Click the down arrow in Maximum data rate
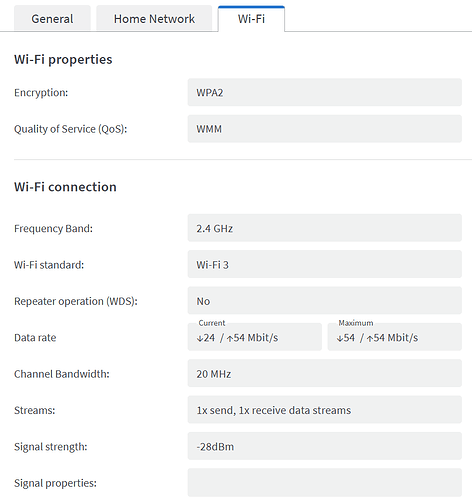The image size is (472, 499). (x=340, y=338)
